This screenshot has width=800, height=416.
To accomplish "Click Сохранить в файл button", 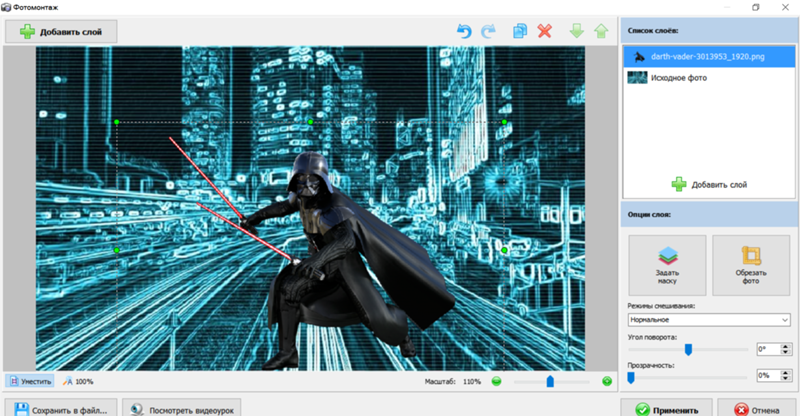I will (61, 409).
